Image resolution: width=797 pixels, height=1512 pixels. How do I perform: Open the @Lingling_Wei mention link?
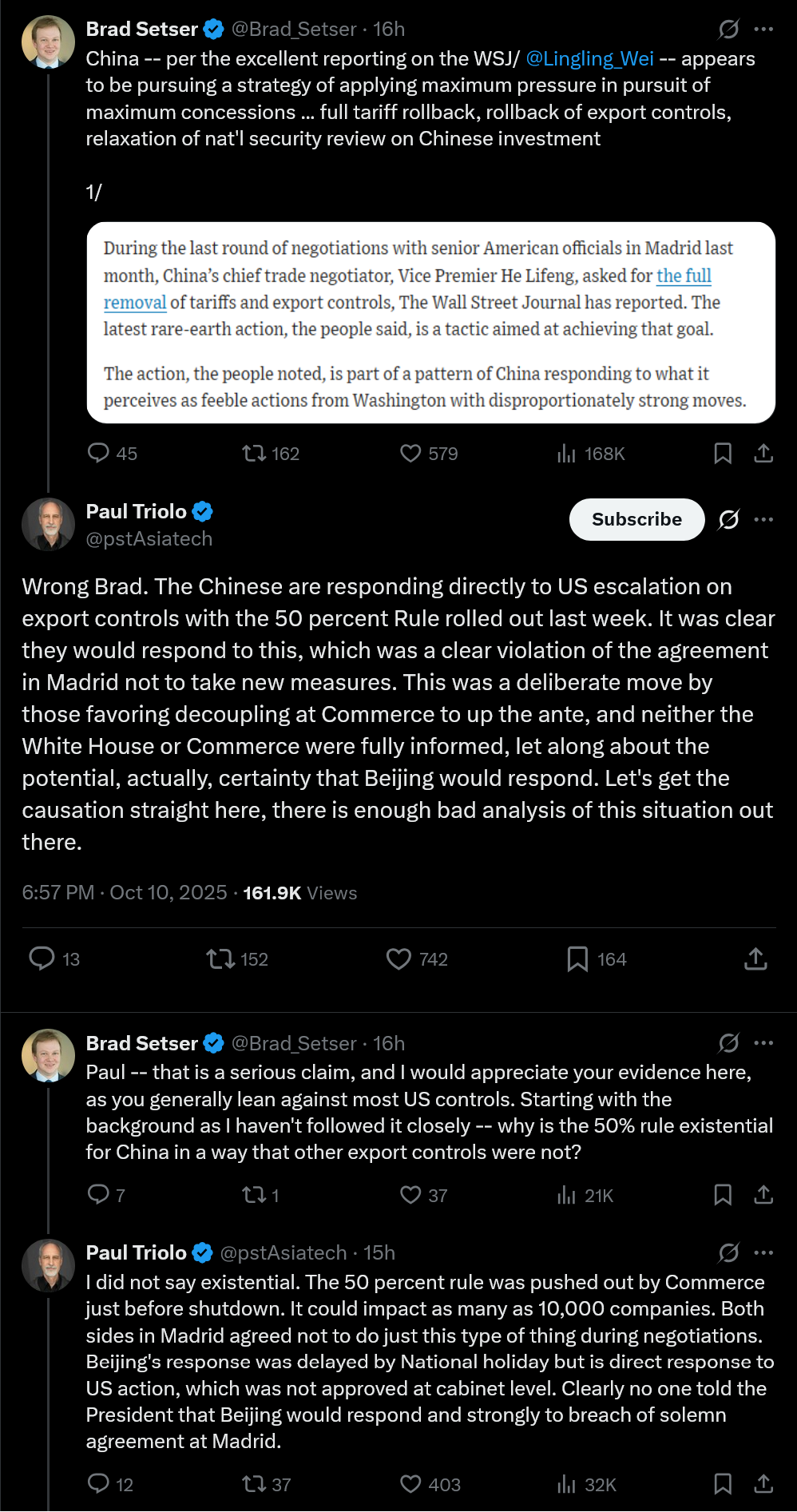coord(589,59)
